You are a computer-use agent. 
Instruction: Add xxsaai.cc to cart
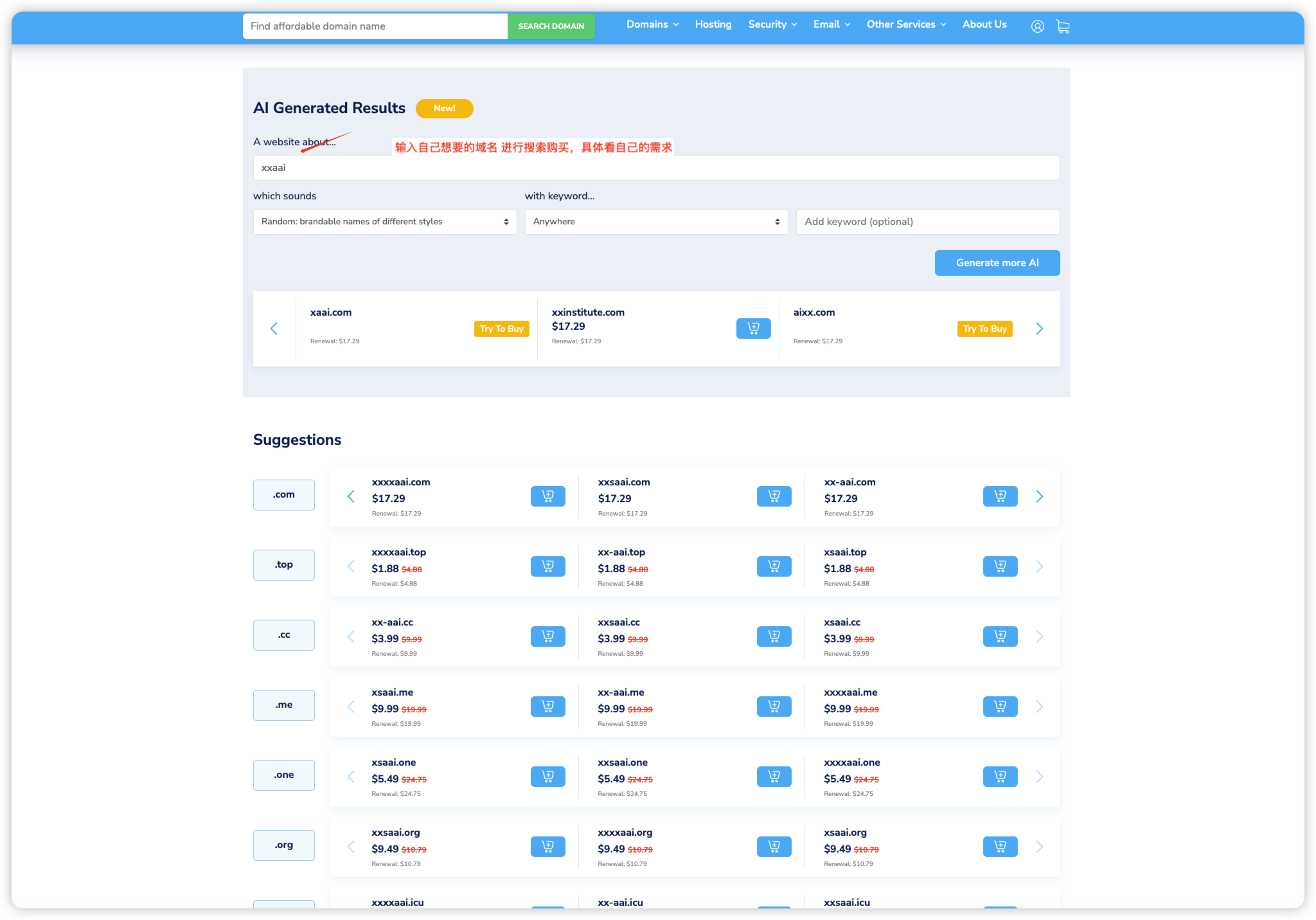774,636
